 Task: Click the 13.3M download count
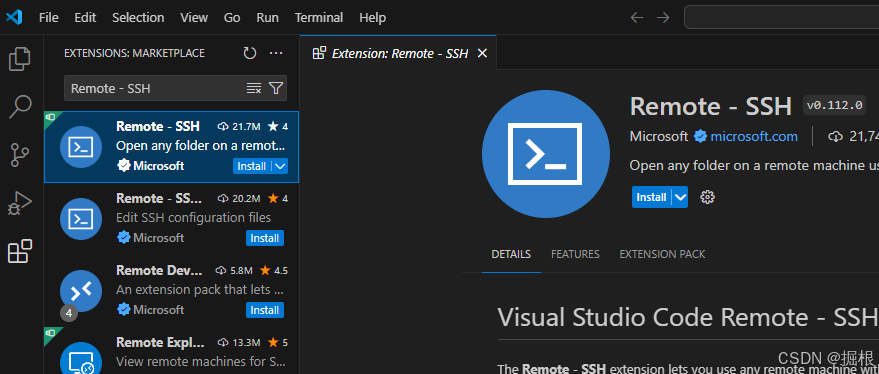239,342
